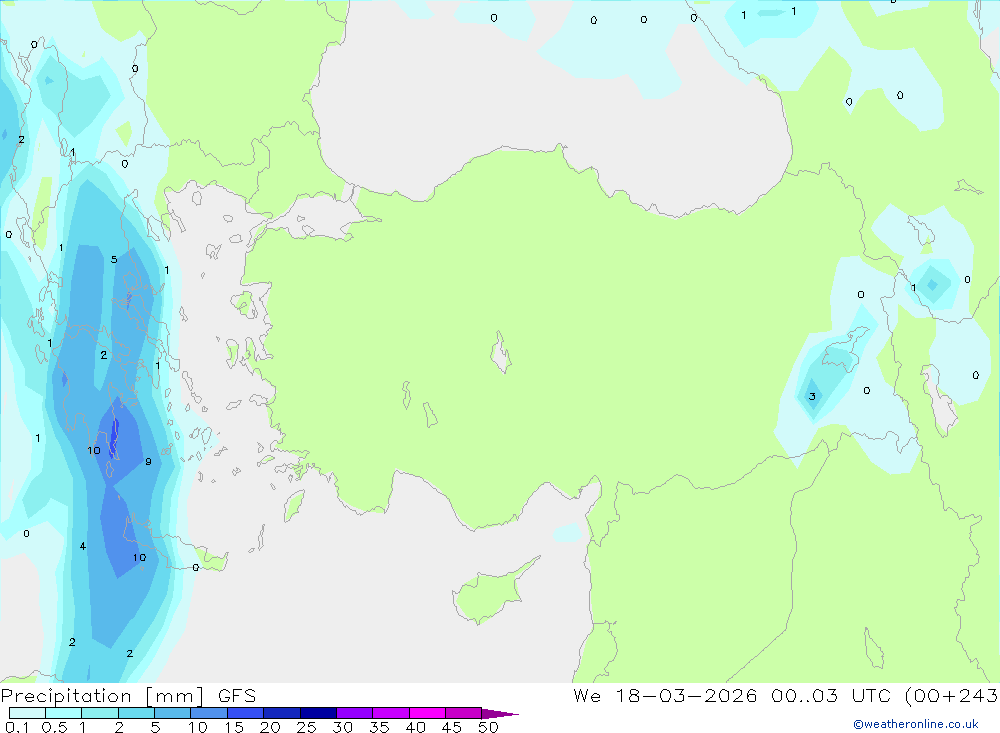Click the '50' legend scale label
The width and height of the screenshot is (1000, 733).
tap(488, 727)
